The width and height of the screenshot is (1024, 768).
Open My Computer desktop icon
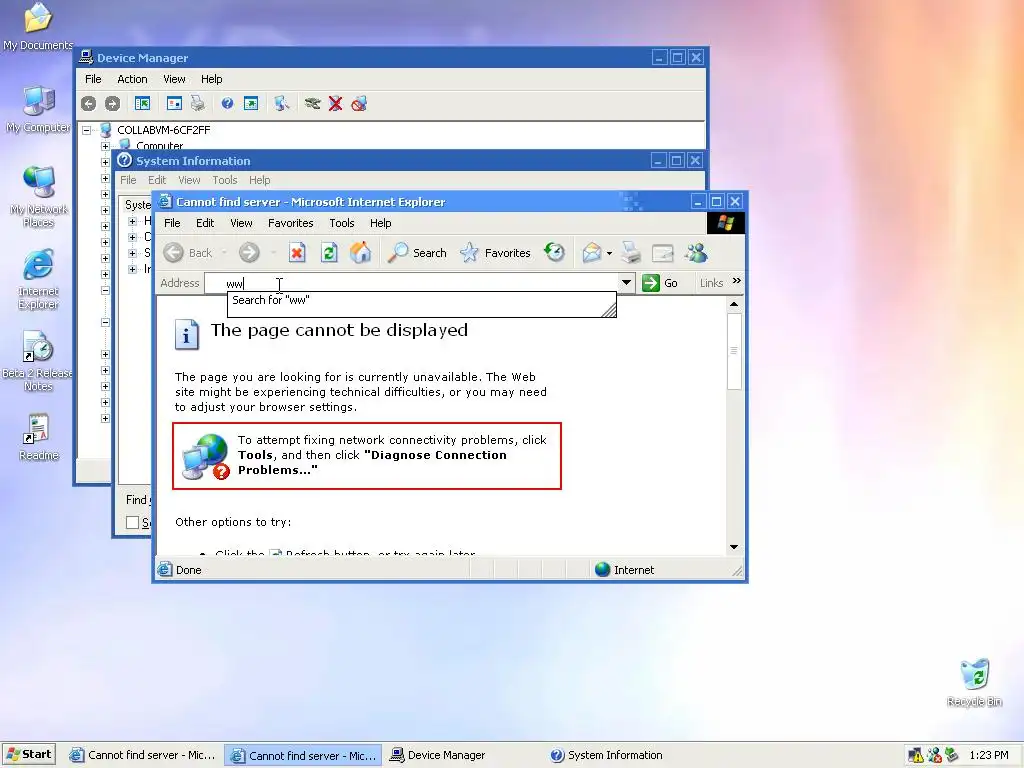coord(38,109)
